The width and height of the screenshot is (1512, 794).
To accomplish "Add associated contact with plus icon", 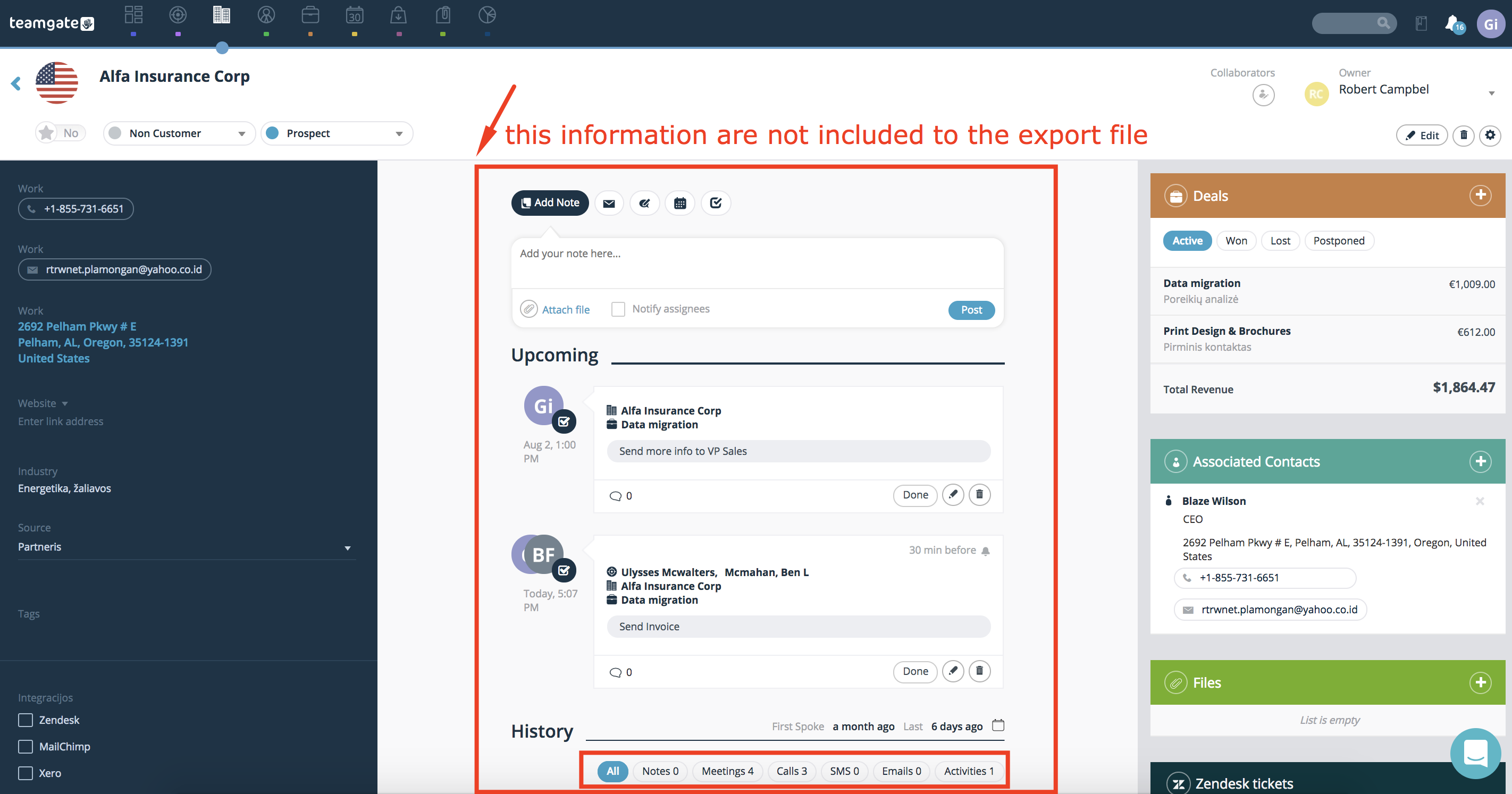I will tap(1480, 461).
